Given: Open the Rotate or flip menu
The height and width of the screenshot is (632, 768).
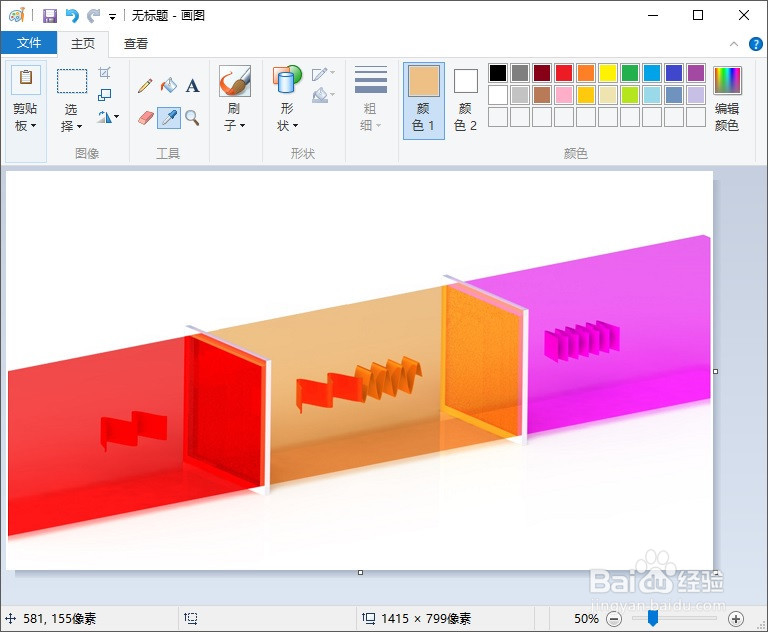Looking at the screenshot, I should (108, 117).
